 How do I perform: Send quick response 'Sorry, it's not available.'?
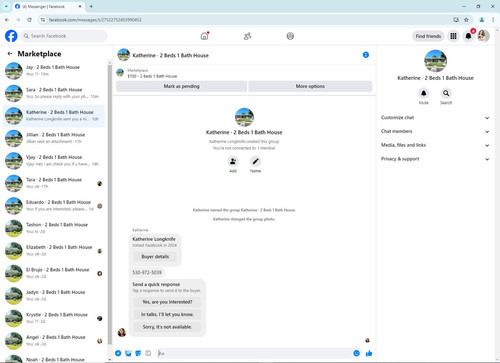tap(167, 327)
